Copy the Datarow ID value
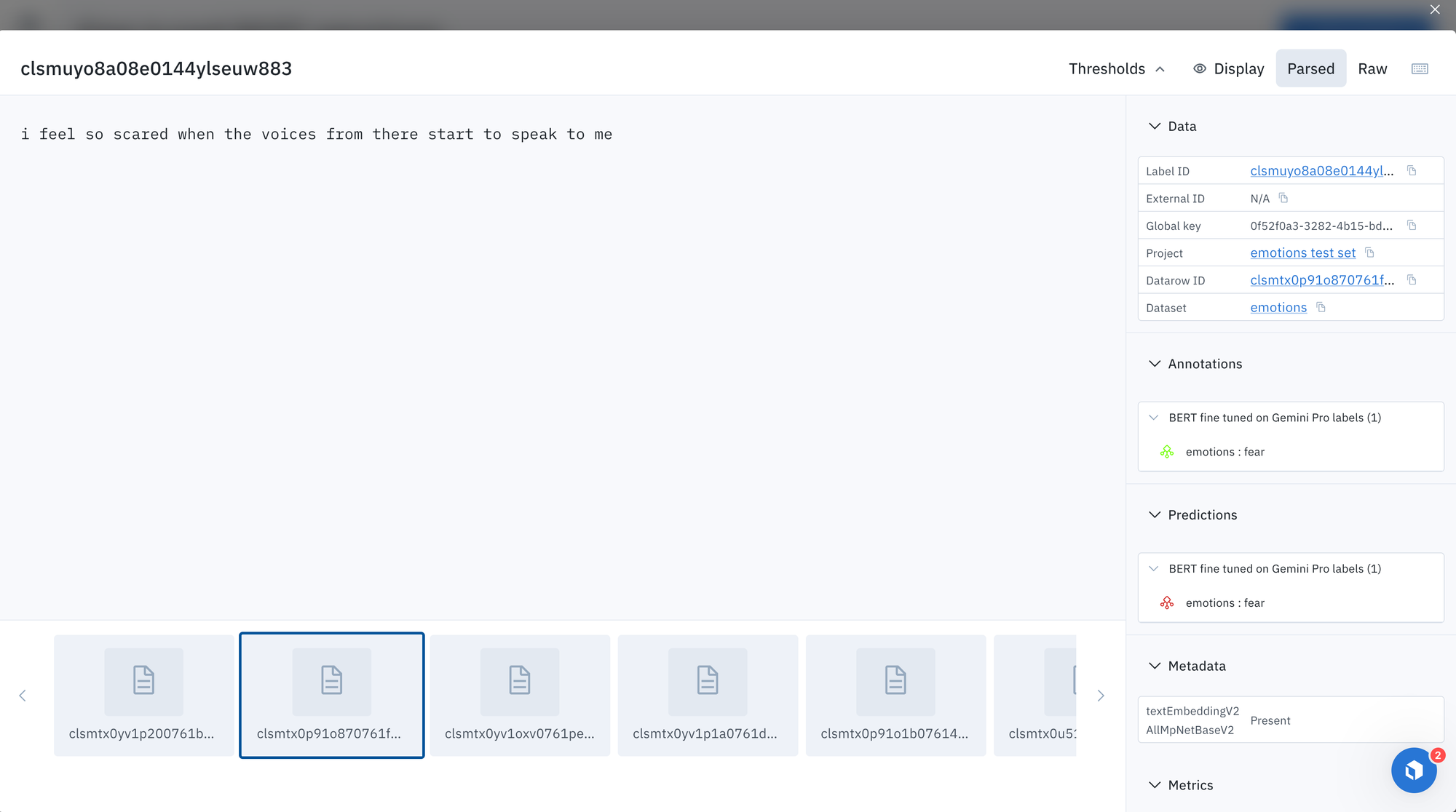 point(1412,280)
